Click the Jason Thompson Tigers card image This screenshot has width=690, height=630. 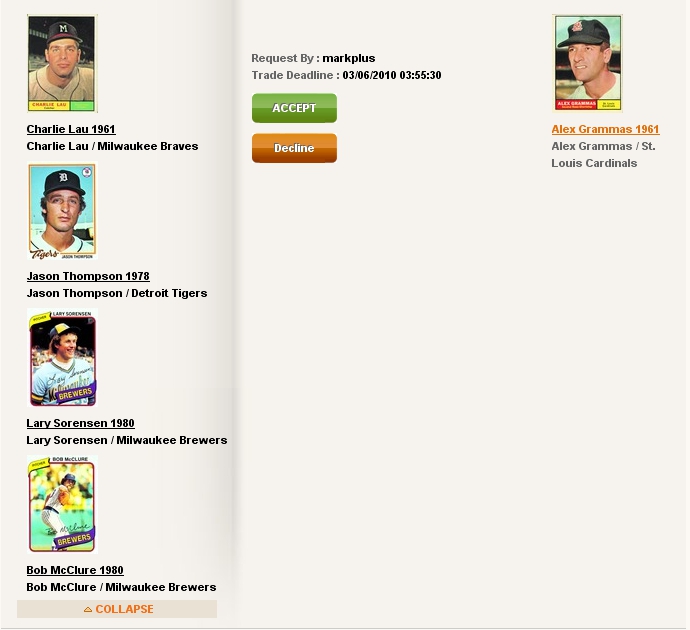pyautogui.click(x=62, y=211)
